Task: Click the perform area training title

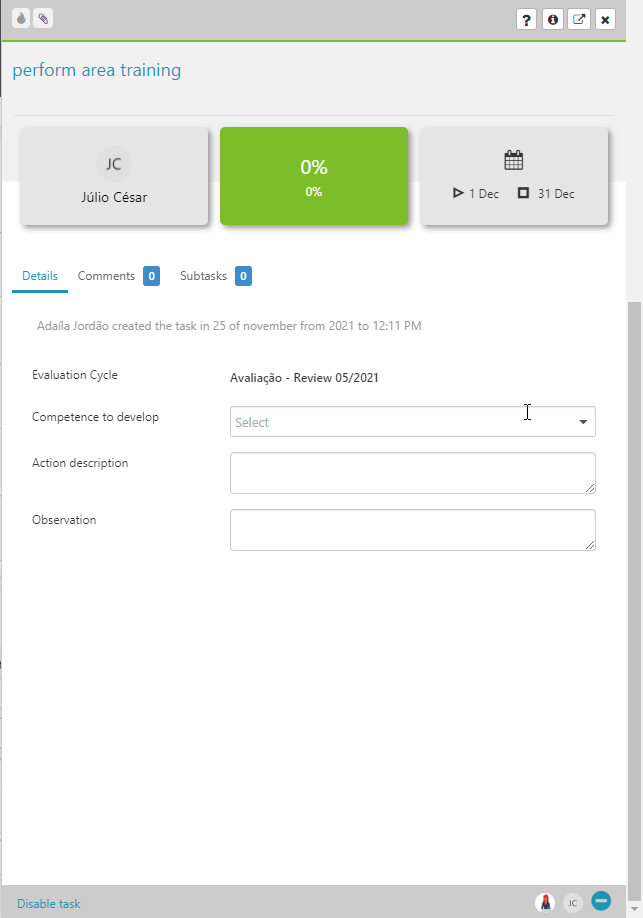Action: (97, 70)
